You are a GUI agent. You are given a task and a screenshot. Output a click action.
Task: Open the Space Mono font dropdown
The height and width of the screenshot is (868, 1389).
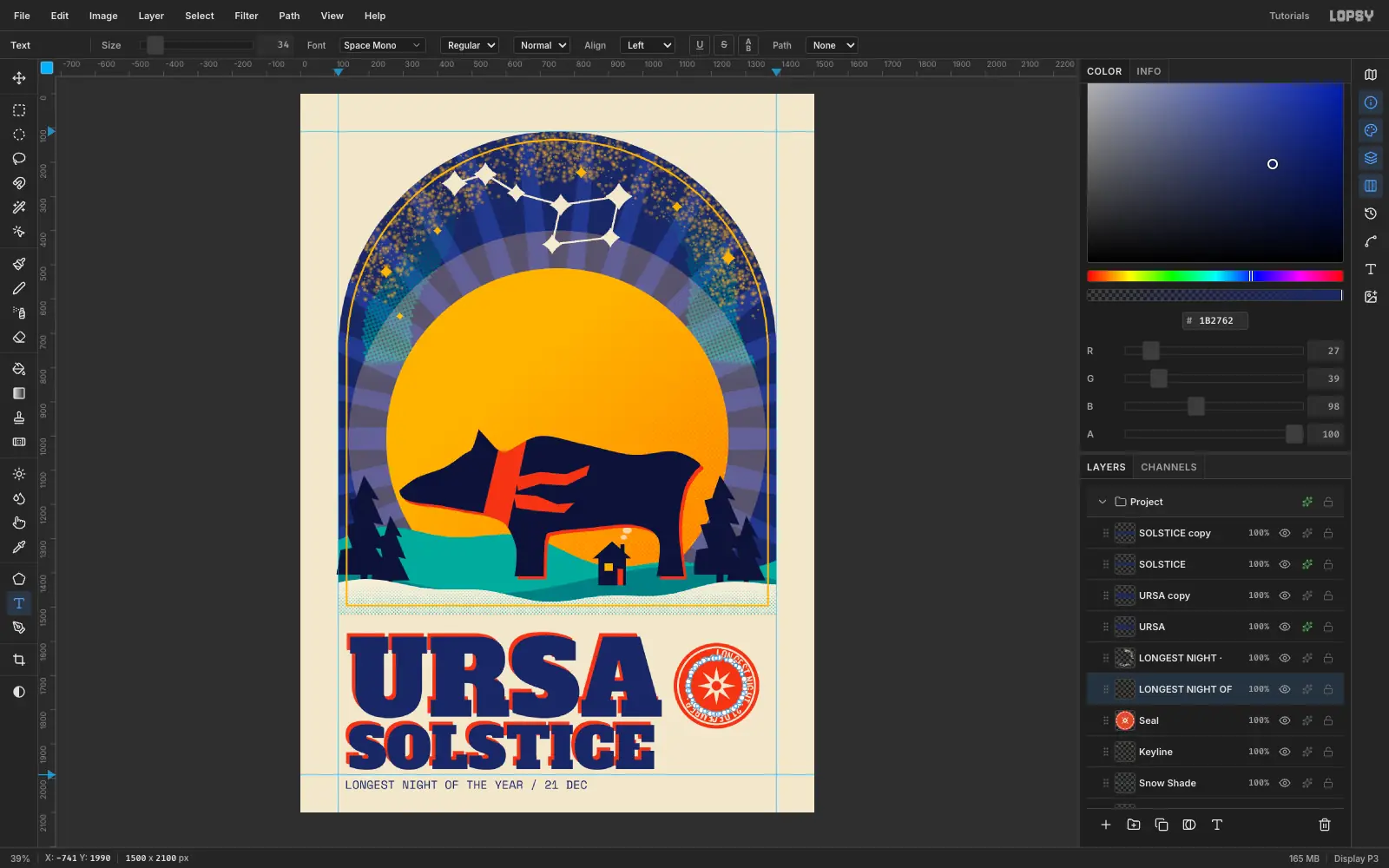(x=382, y=45)
